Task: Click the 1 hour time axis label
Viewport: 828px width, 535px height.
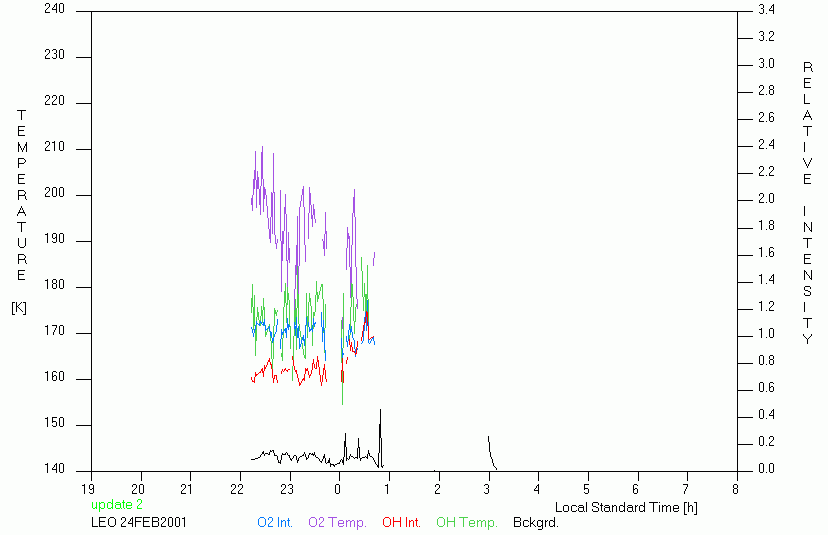Action: [387, 489]
